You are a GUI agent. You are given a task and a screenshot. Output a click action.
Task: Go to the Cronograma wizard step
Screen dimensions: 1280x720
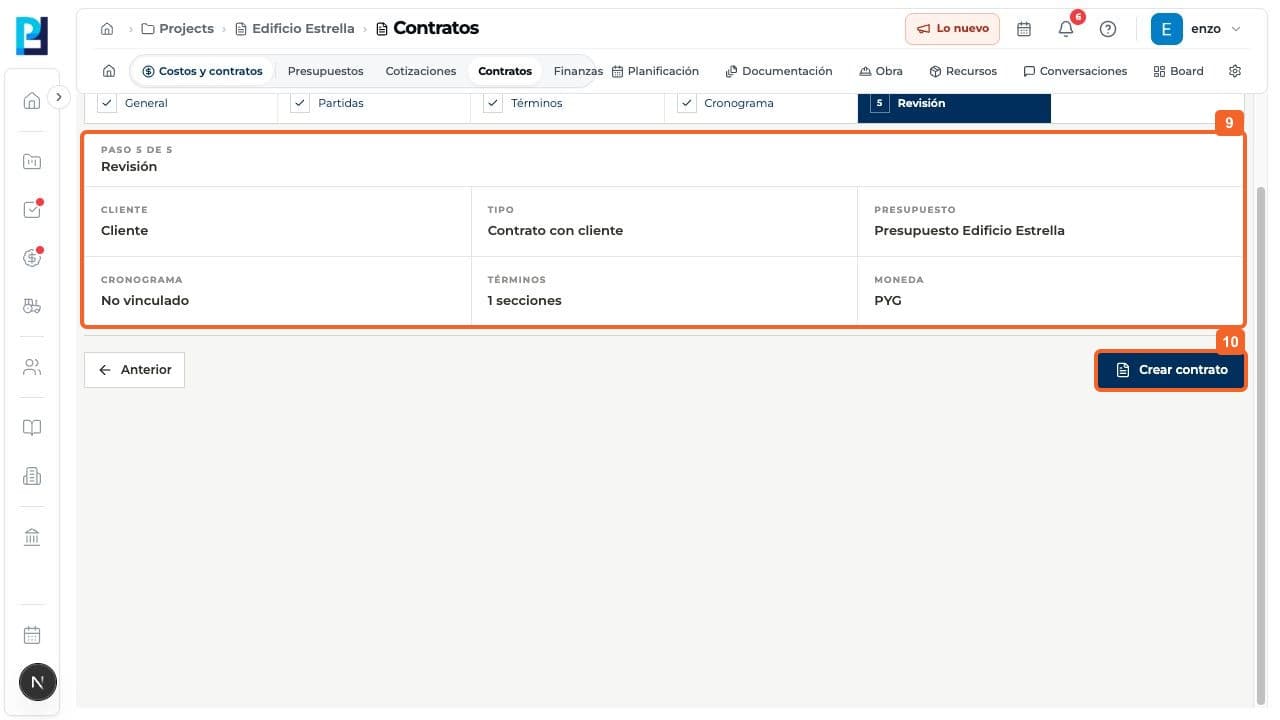click(x=761, y=105)
